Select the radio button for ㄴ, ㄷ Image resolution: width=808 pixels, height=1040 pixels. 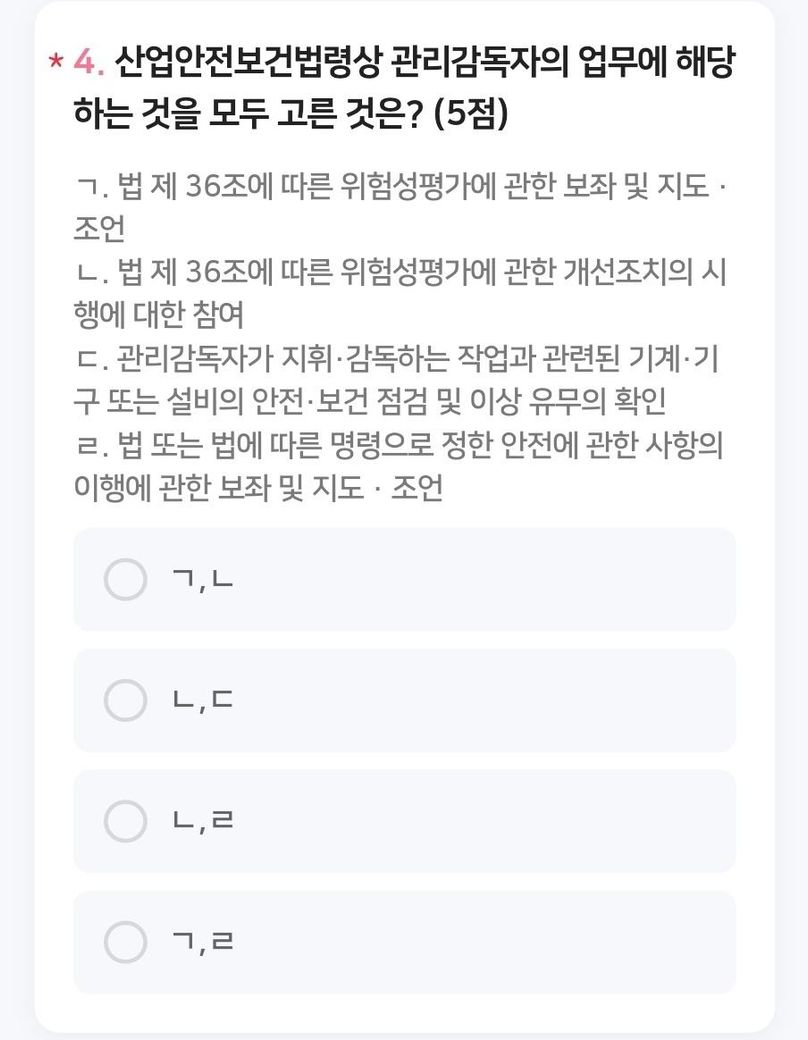126,700
